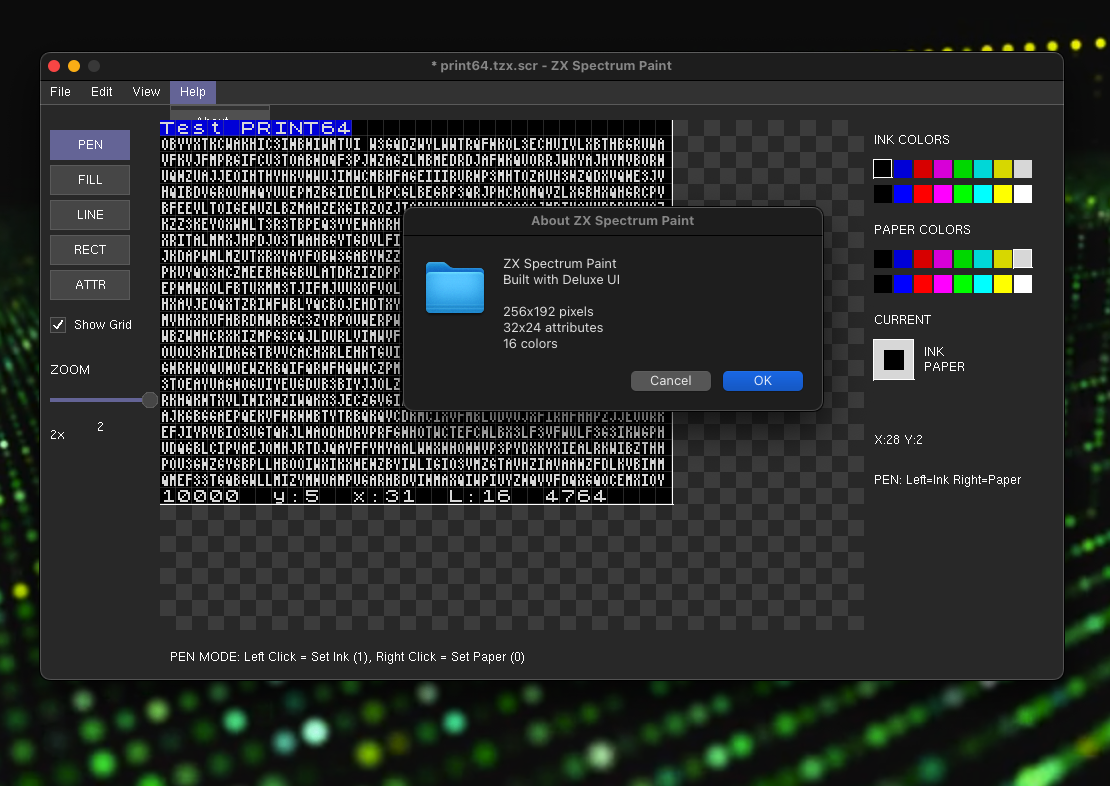Set paper to bright yellow, bottom row swatch

1002,284
